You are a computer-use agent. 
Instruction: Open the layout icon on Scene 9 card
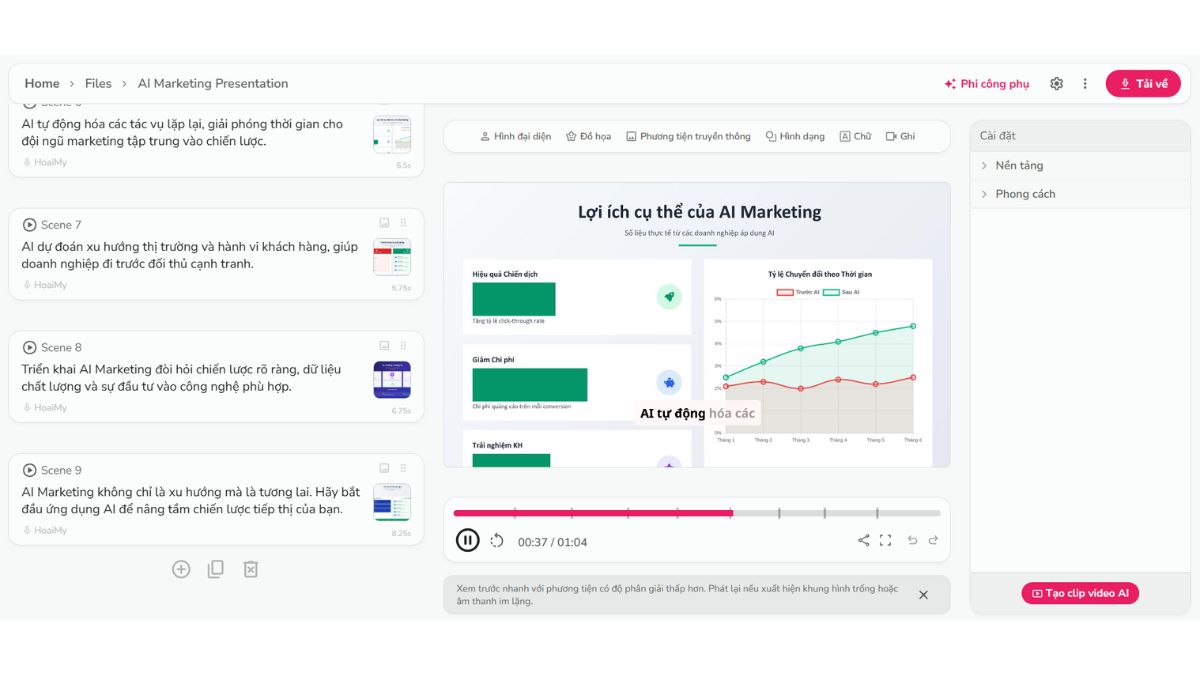coord(384,468)
